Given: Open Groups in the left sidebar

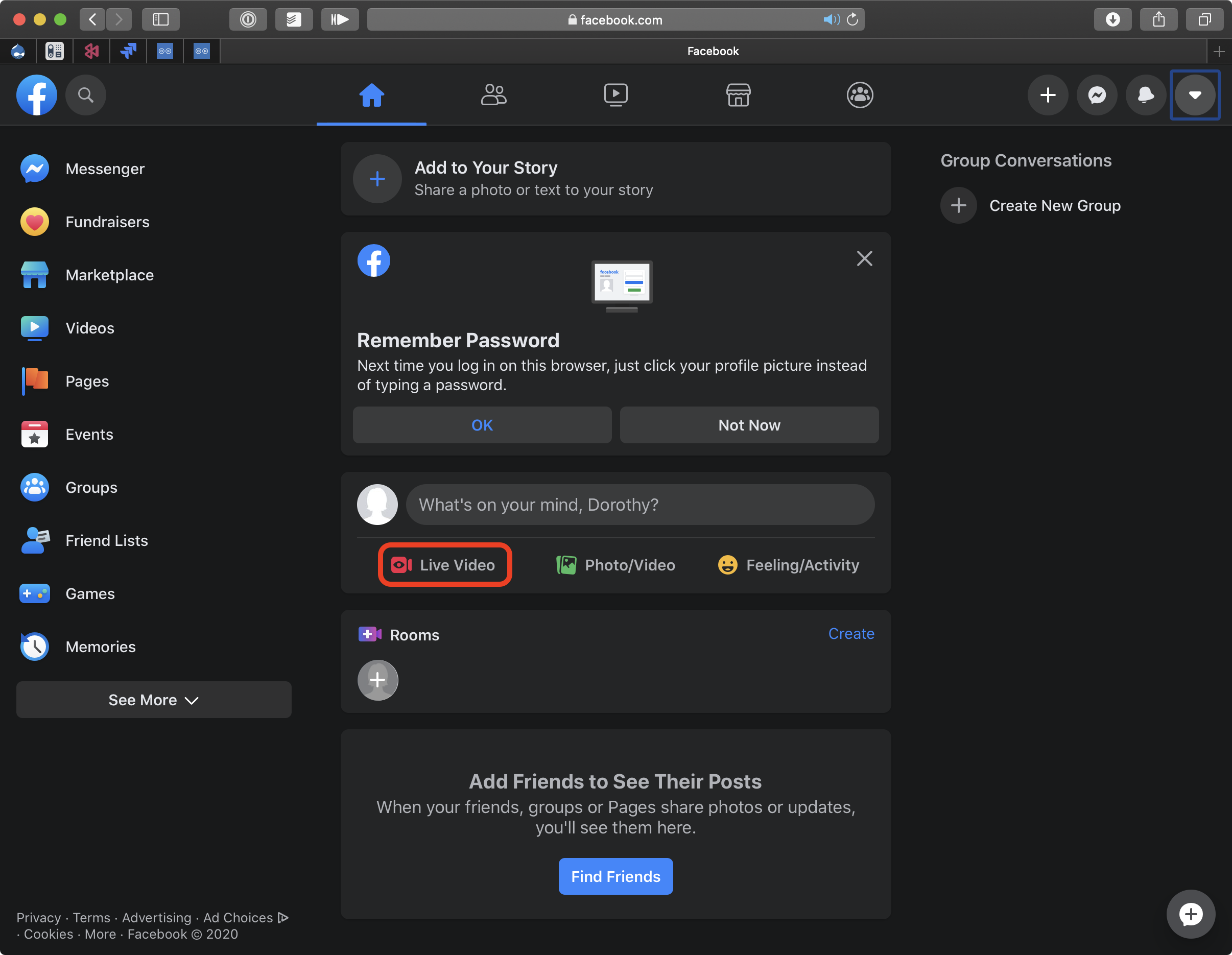Looking at the screenshot, I should [x=154, y=487].
